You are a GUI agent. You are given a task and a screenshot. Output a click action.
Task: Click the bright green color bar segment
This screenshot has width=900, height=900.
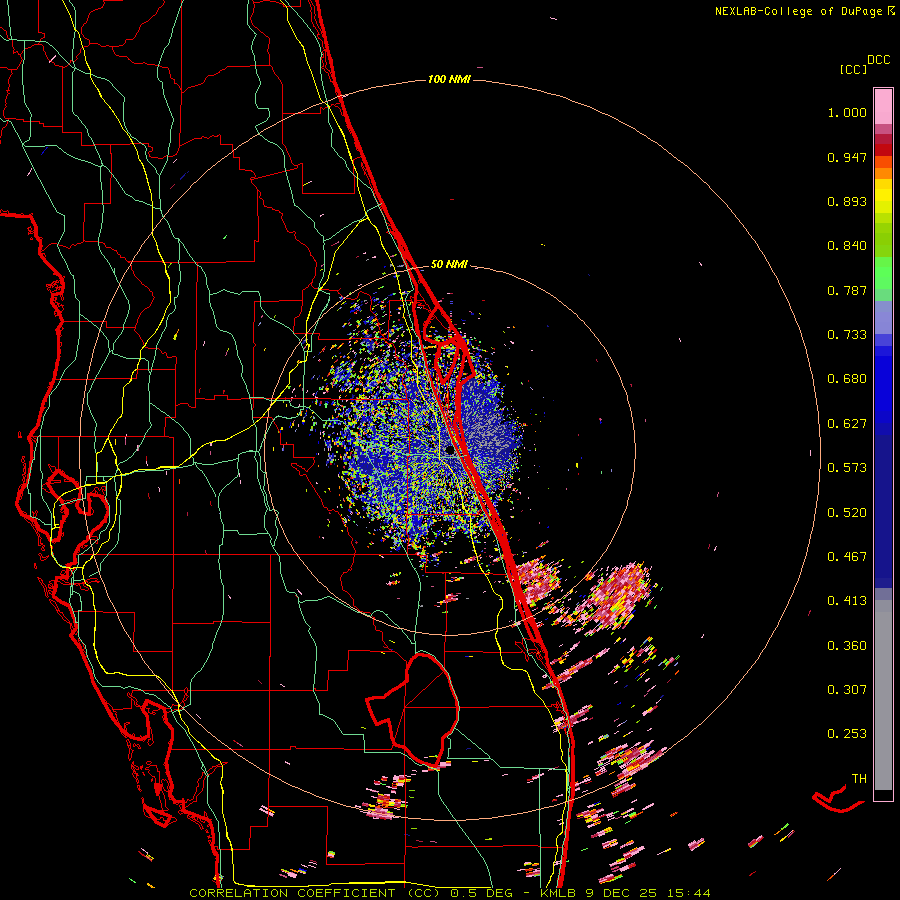(883, 273)
